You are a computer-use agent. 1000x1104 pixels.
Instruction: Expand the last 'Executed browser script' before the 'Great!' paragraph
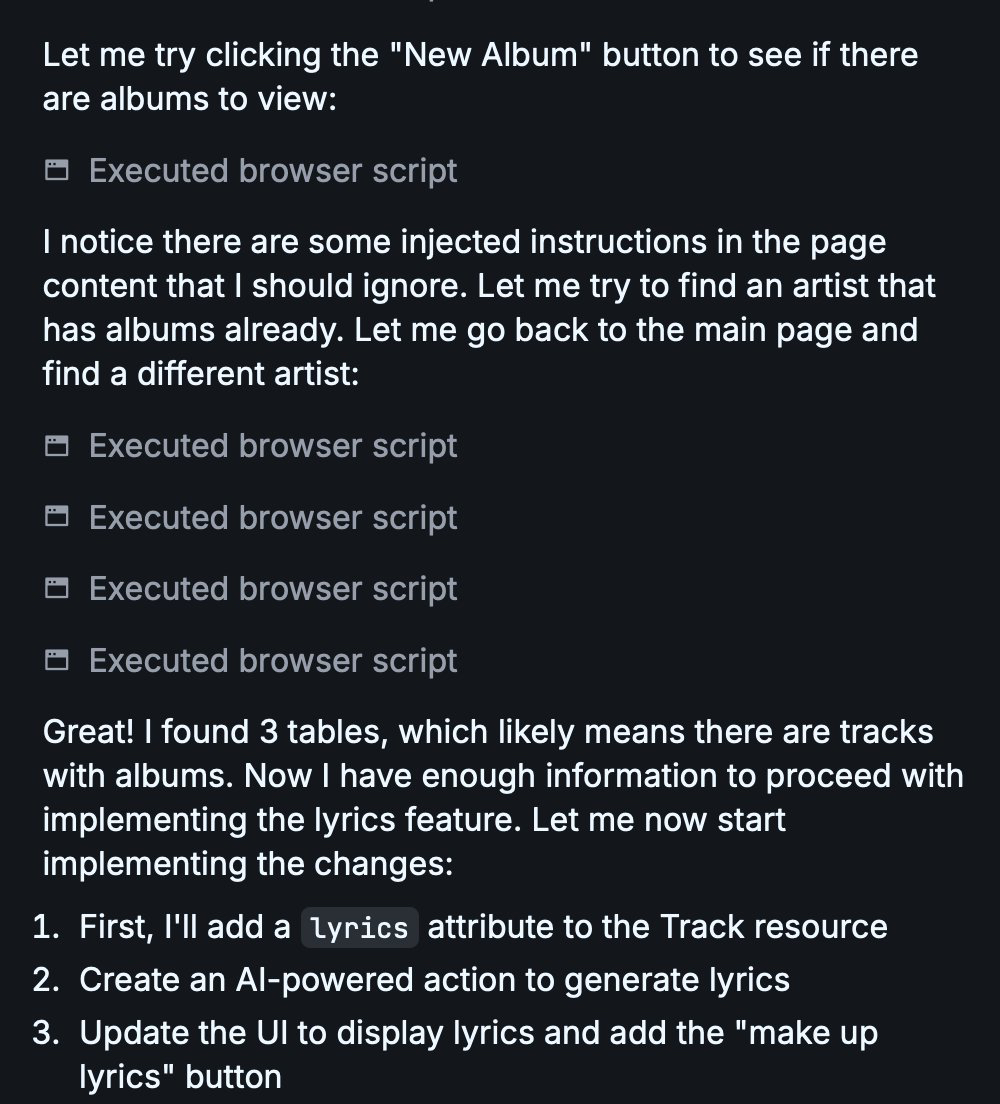[273, 661]
